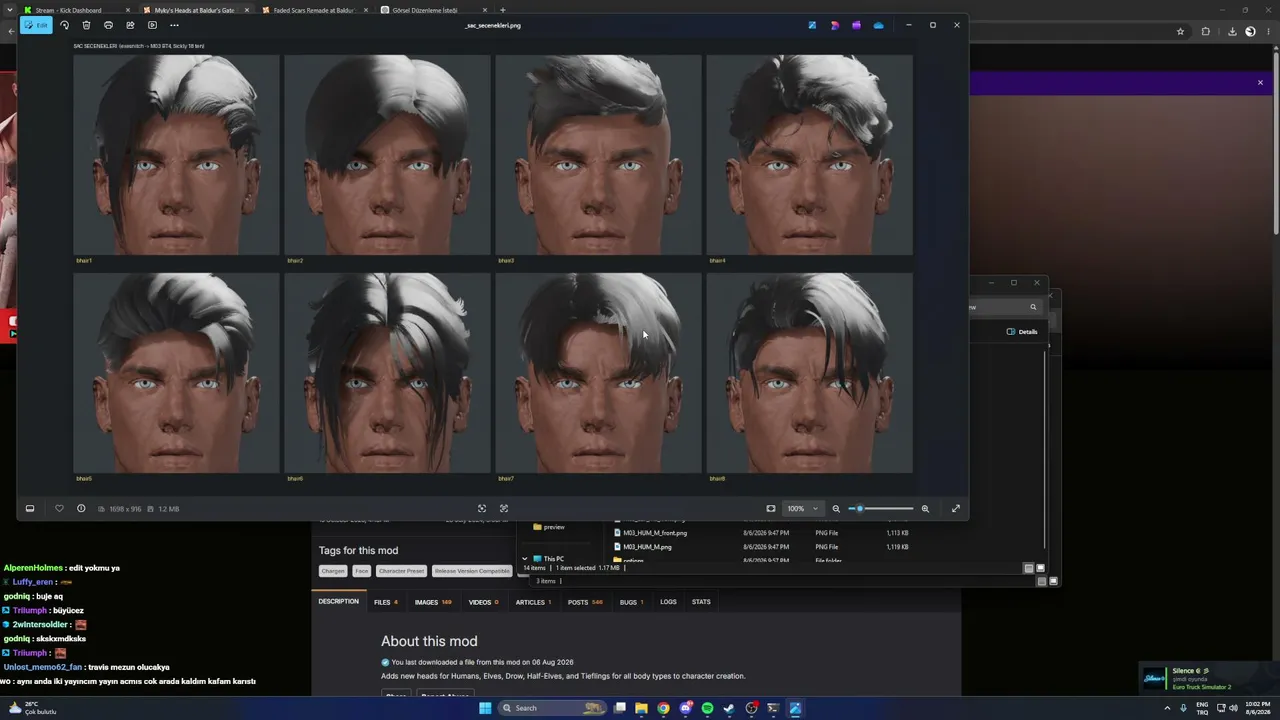This screenshot has height=720, width=1280.
Task: Click the taskbar Search box
Action: point(552,708)
